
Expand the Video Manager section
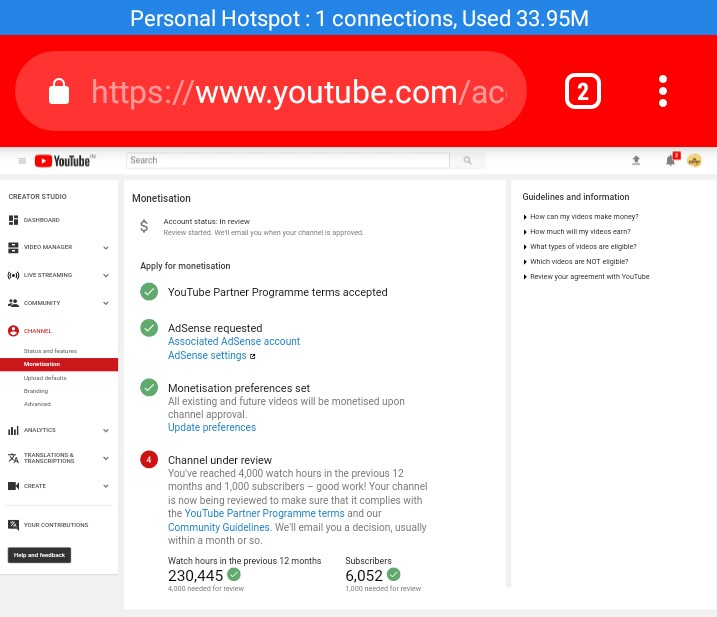tap(106, 247)
